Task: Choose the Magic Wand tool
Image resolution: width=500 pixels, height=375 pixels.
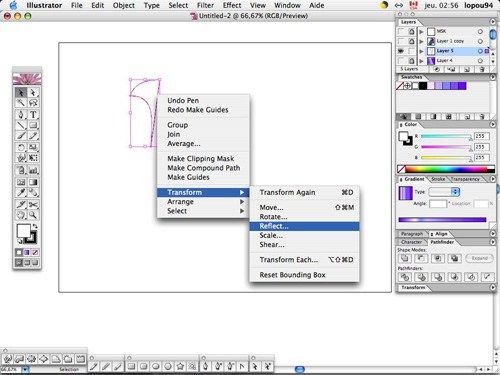Action: click(21, 103)
